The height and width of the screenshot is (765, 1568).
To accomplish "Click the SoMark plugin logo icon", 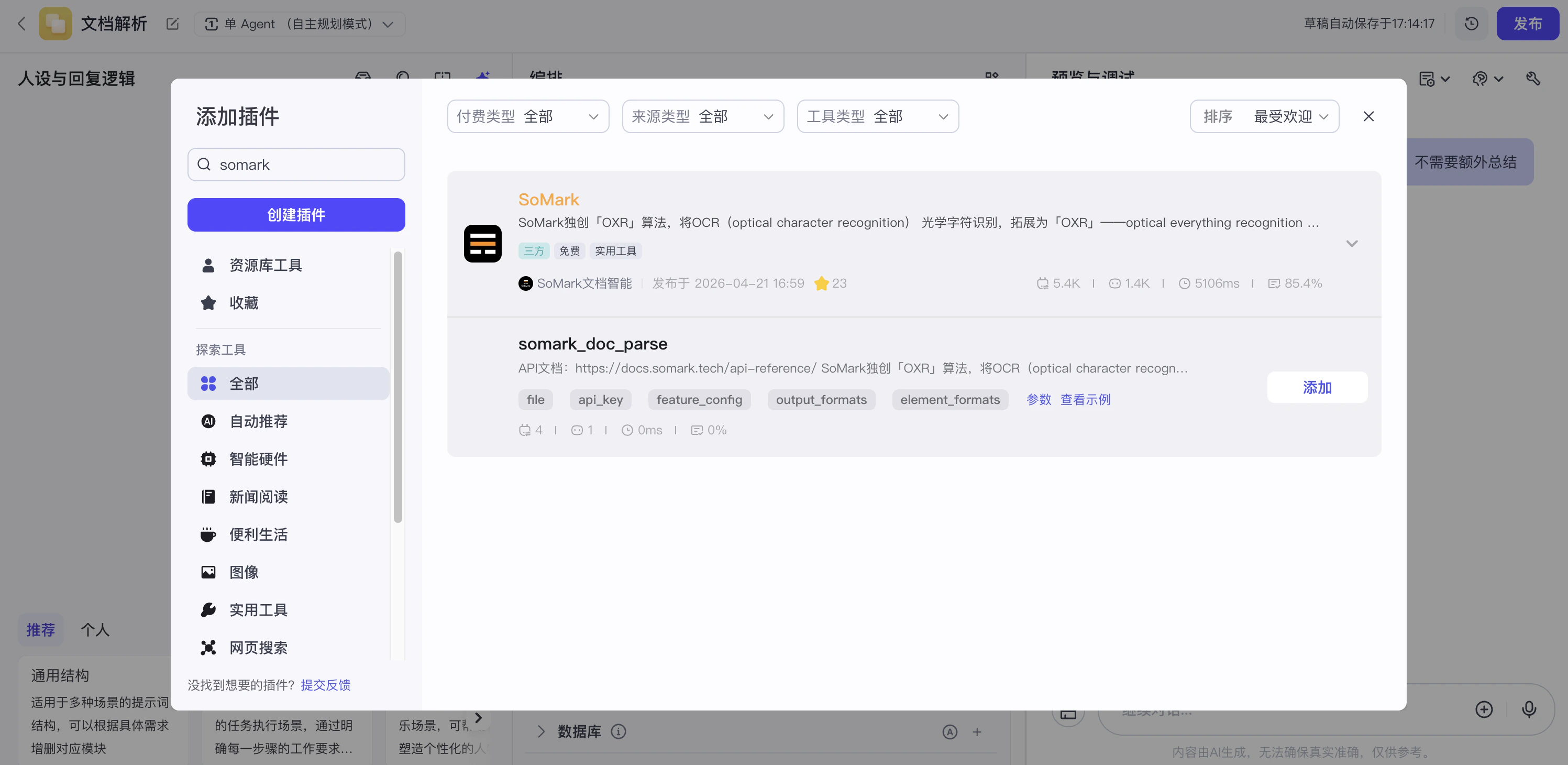I will [482, 243].
